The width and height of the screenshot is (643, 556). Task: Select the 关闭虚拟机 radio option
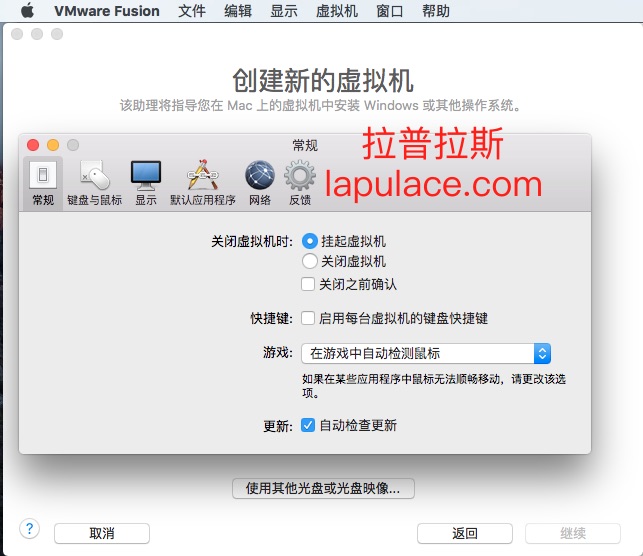click(310, 261)
